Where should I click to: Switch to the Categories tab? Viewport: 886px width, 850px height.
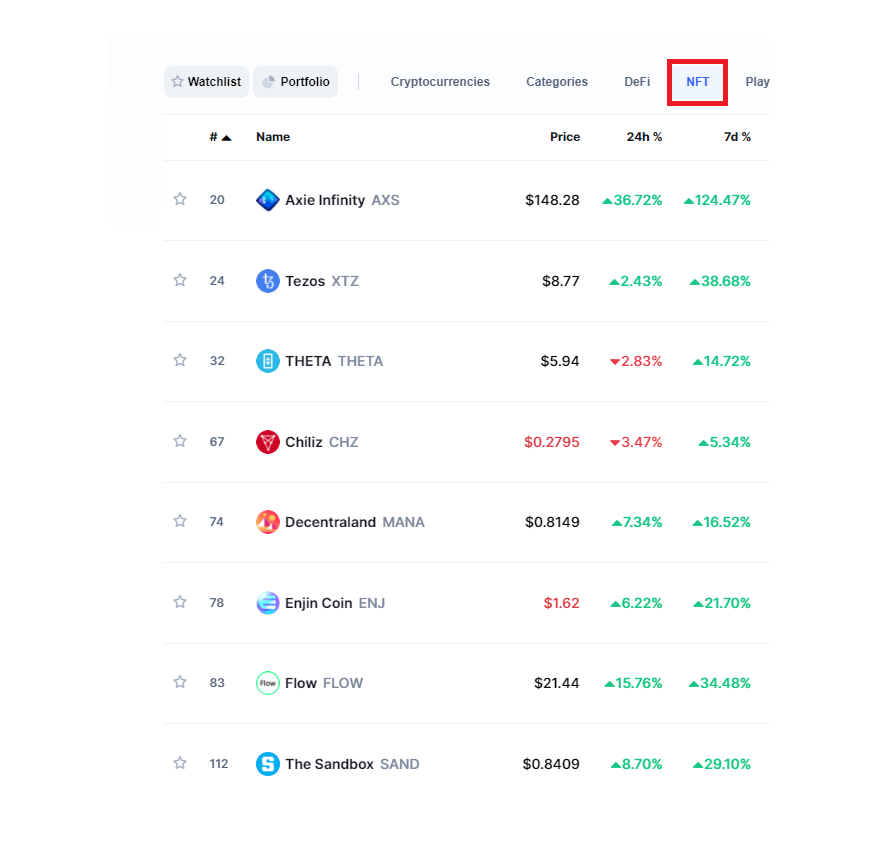click(557, 82)
